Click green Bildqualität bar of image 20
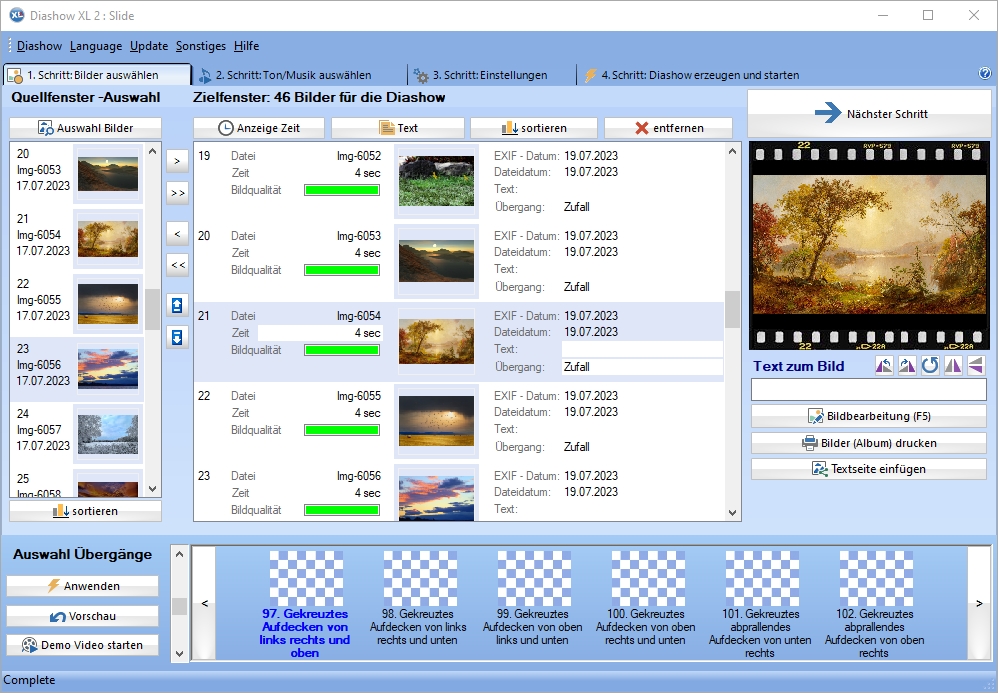Viewport: 998px width, 693px height. click(x=342, y=270)
